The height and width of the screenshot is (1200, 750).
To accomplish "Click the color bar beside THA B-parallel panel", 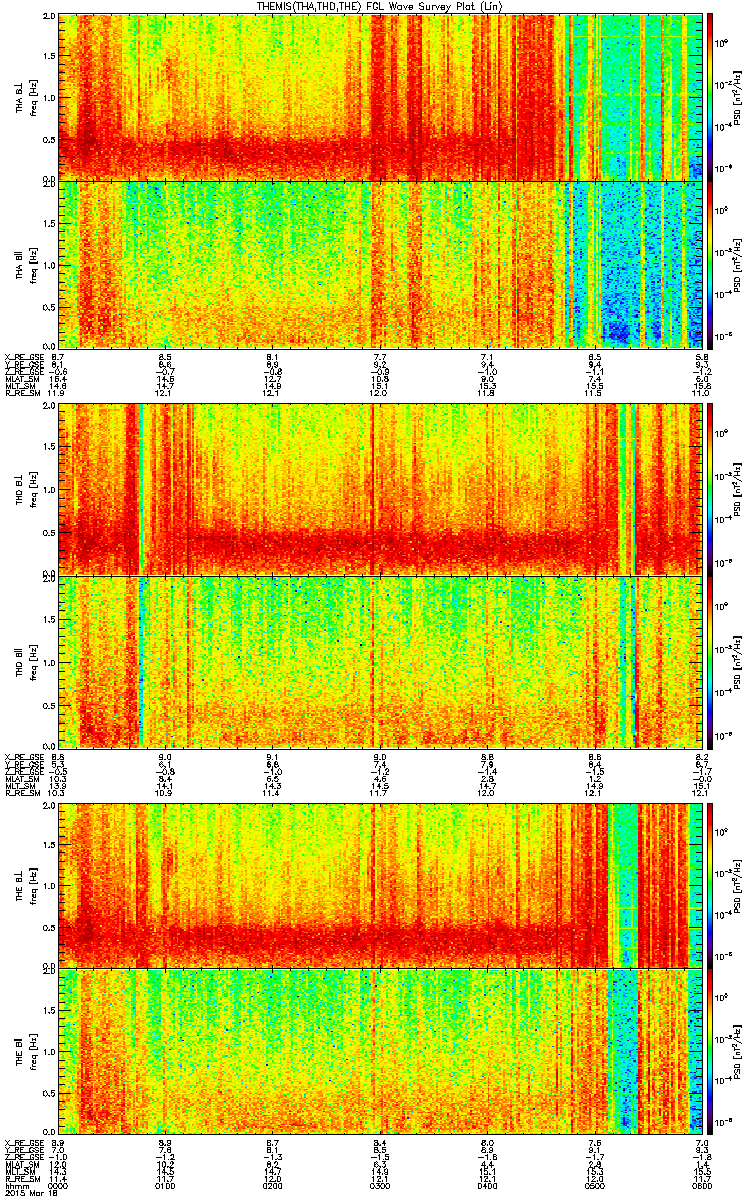I will [710, 263].
